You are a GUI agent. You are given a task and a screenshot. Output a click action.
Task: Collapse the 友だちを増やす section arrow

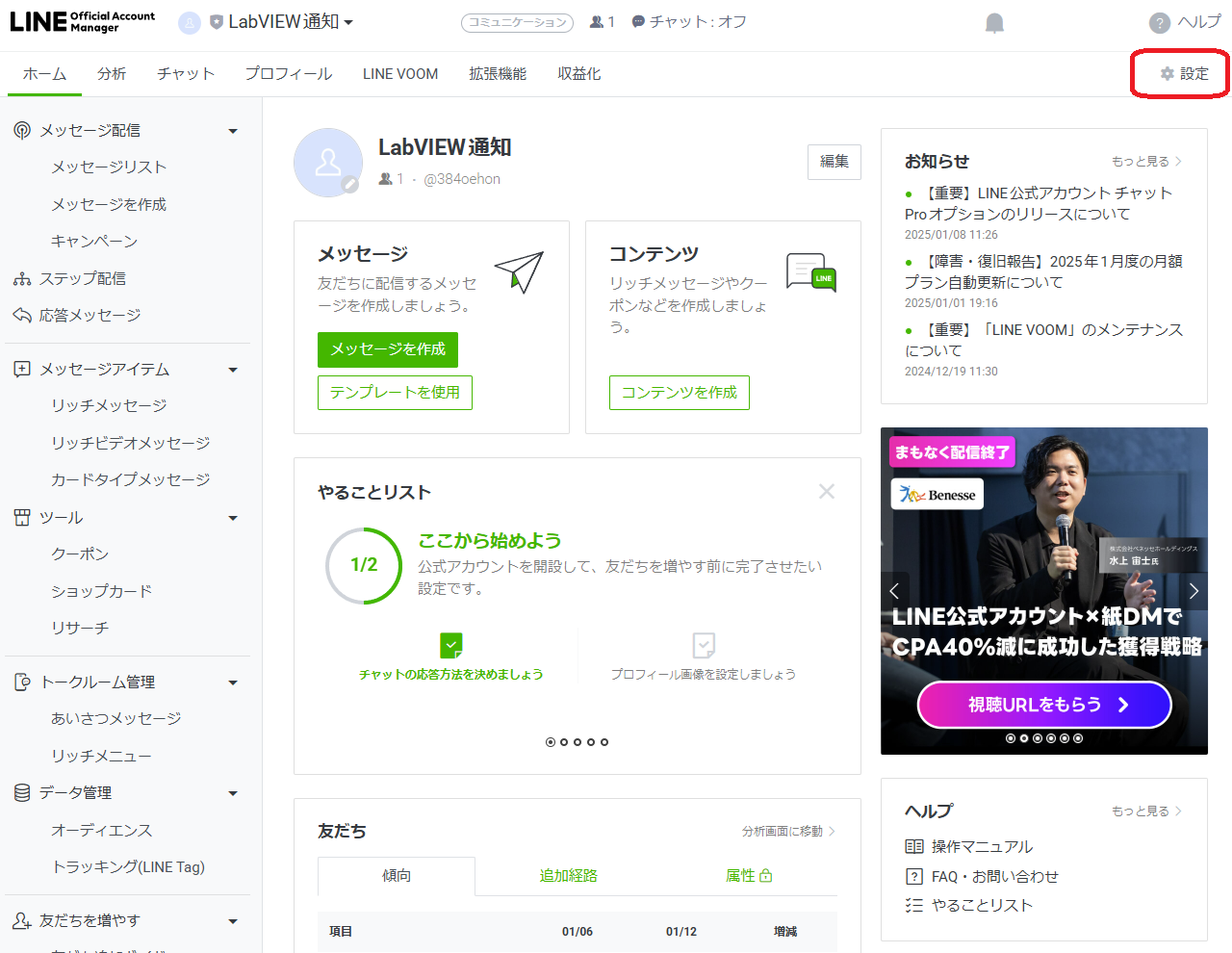coord(233,921)
